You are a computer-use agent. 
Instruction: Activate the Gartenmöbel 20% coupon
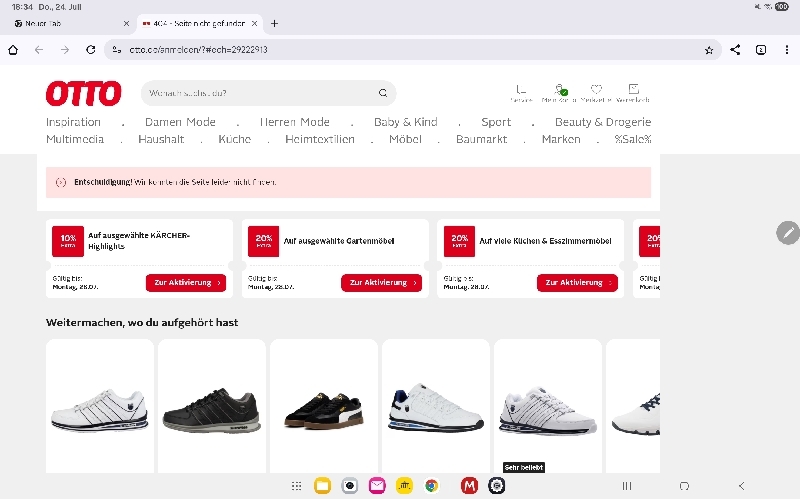click(x=381, y=283)
